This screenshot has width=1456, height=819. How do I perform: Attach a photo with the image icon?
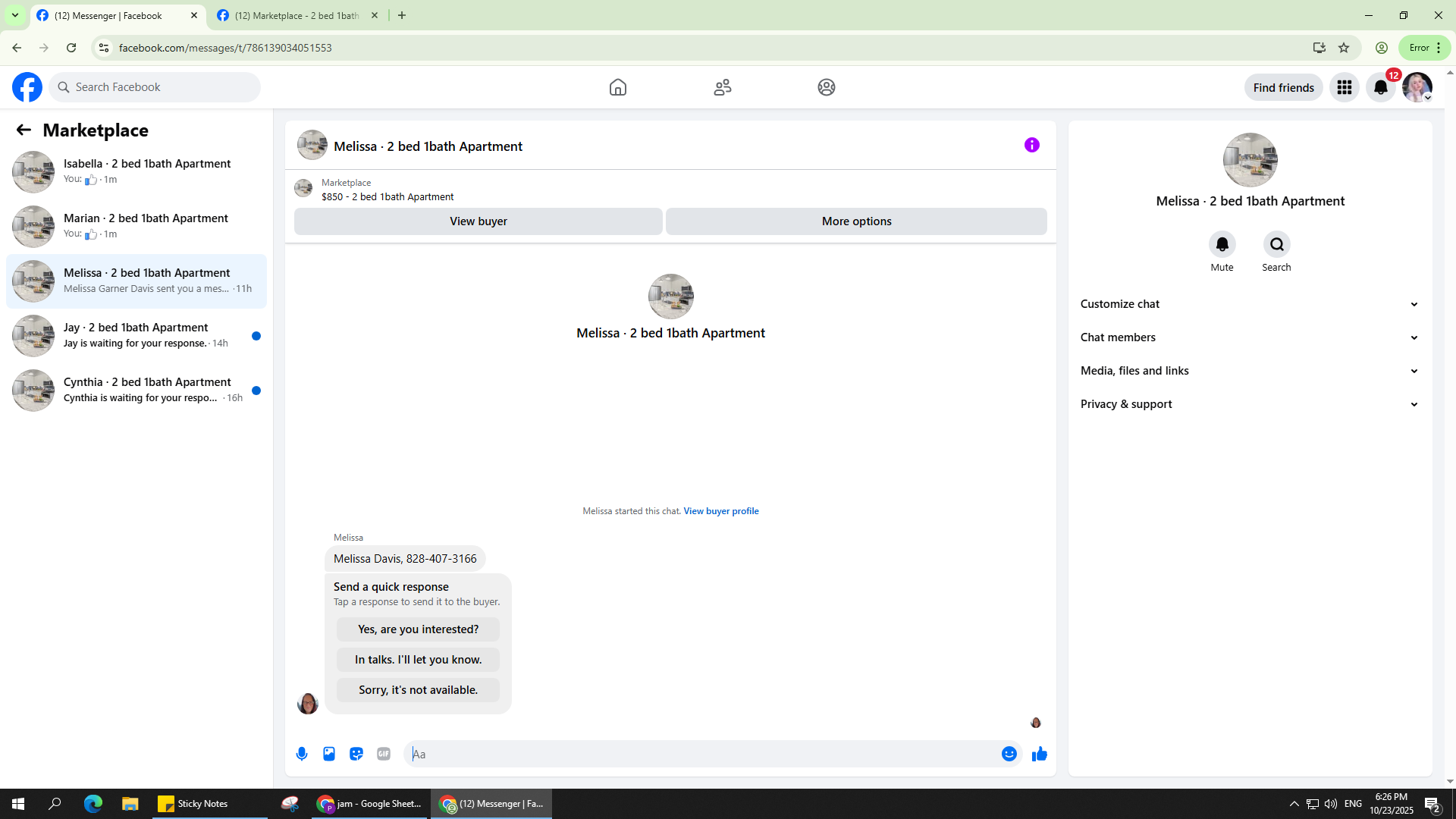click(x=329, y=754)
